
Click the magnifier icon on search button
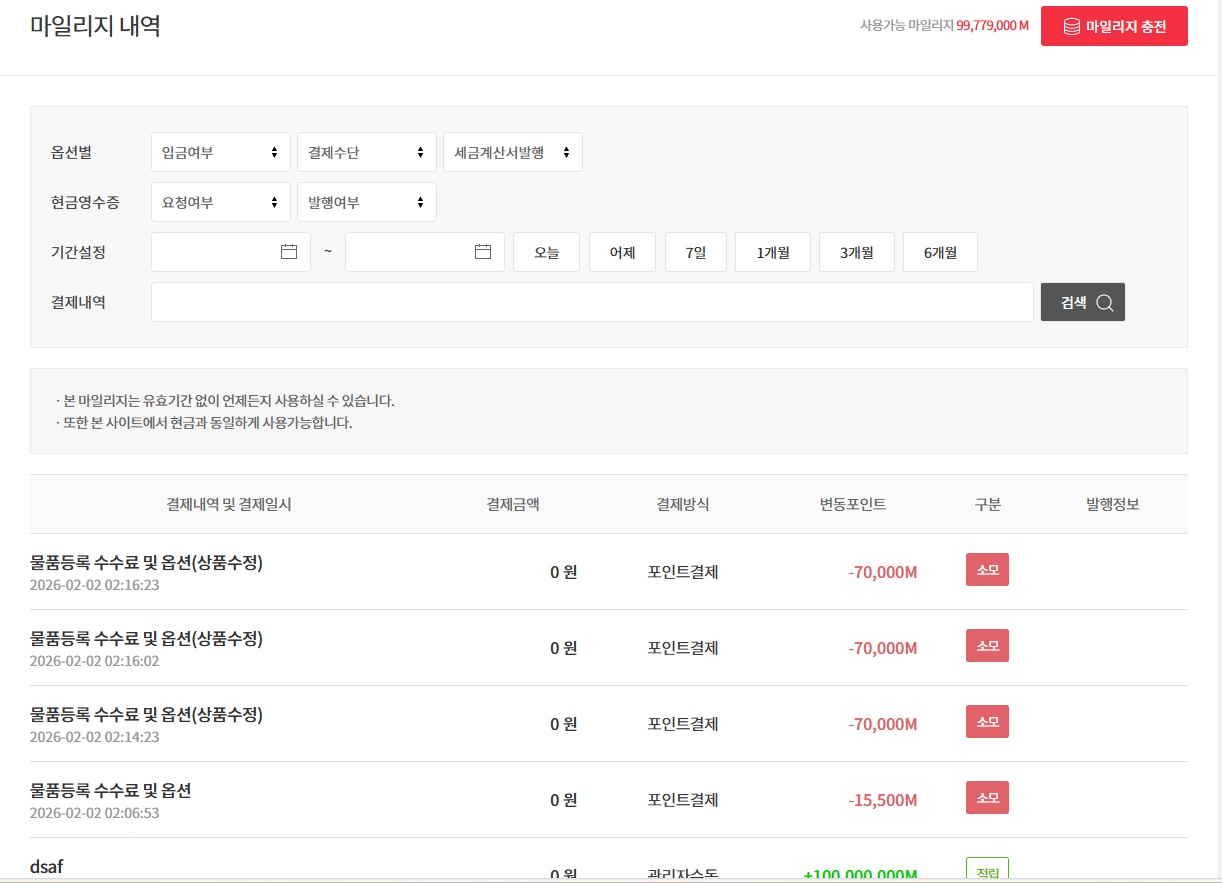click(x=1104, y=303)
